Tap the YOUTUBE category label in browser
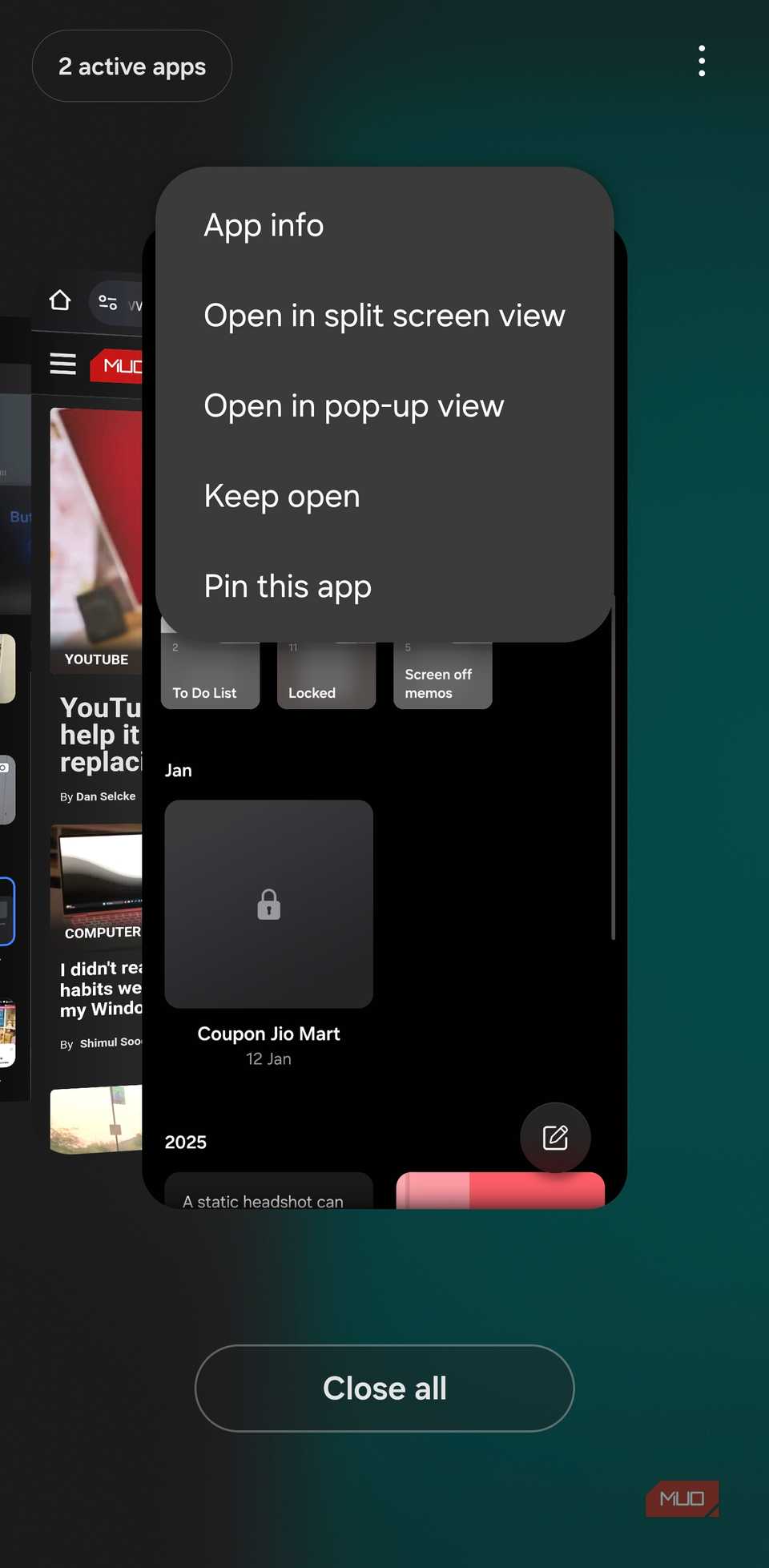The width and height of the screenshot is (769, 1568). (x=96, y=659)
